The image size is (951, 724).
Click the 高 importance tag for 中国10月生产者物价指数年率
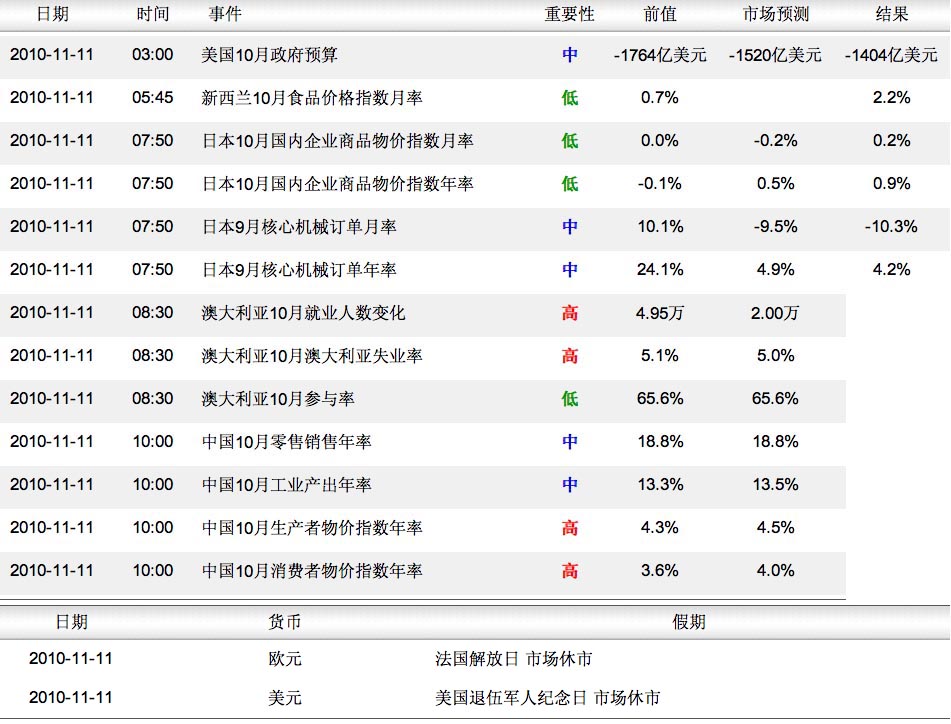pos(569,528)
